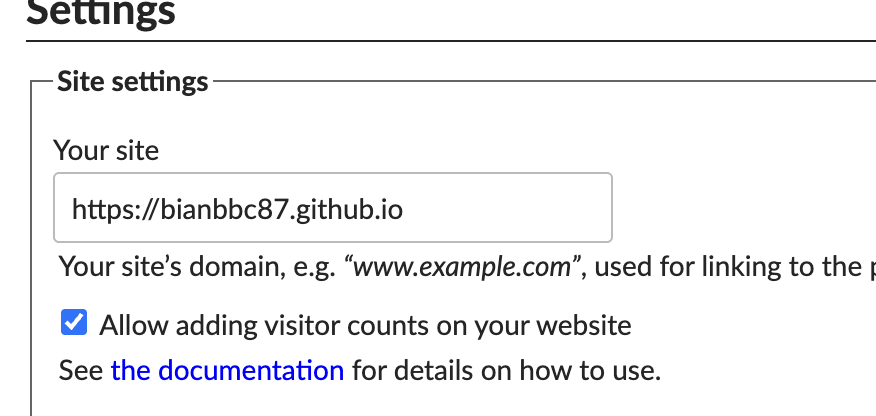
Task: Click the "Site settings" section legend
Action: [133, 81]
